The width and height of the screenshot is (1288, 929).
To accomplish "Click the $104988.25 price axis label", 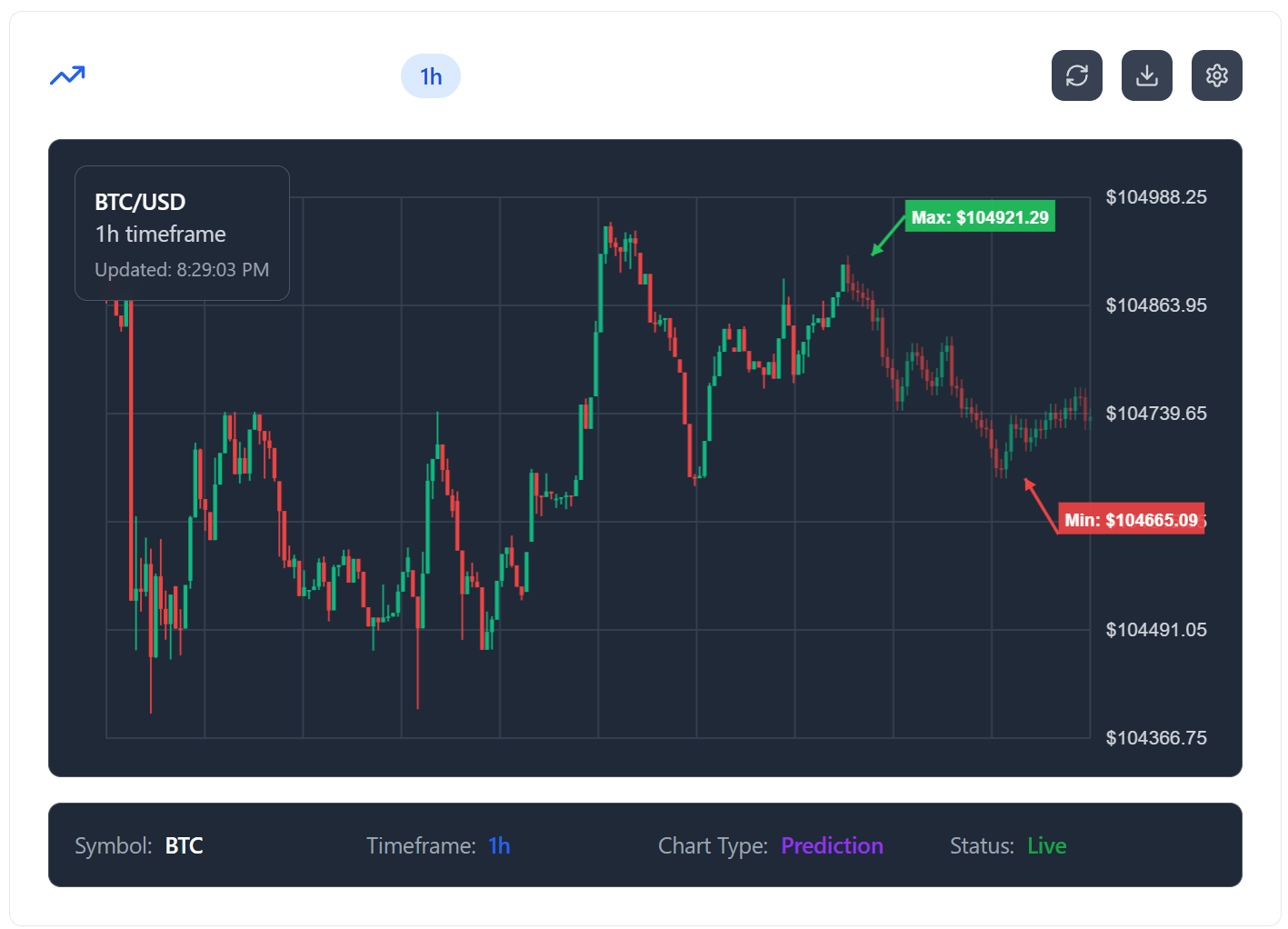I will click(1155, 197).
